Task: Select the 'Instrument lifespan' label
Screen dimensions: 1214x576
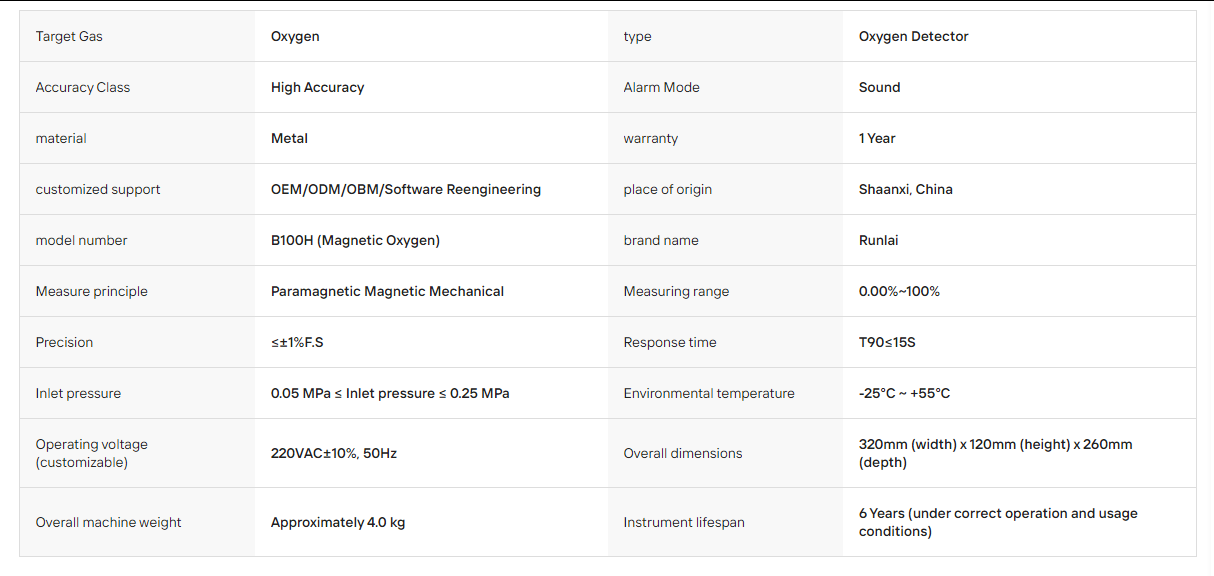Action: tap(684, 523)
